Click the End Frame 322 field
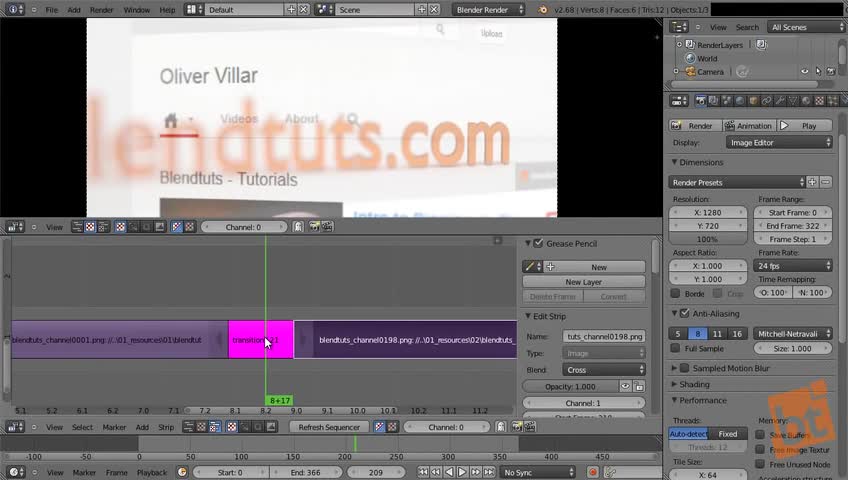The height and width of the screenshot is (480, 848). coord(792,226)
